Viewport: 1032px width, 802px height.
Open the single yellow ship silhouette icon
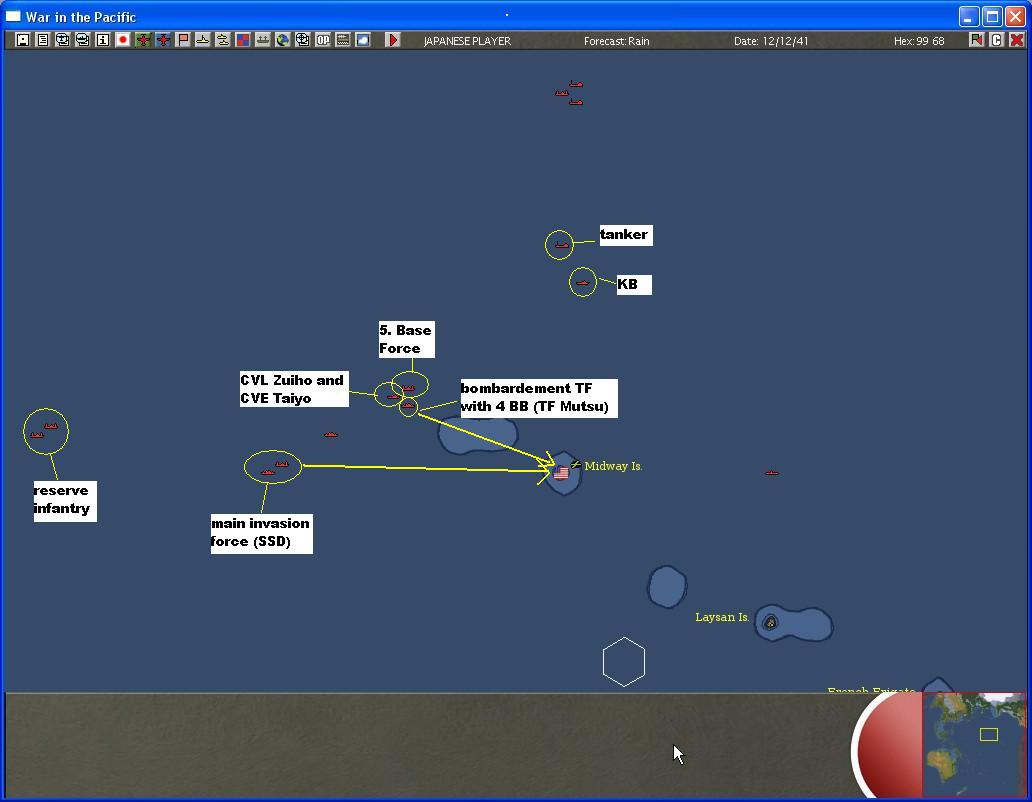click(x=203, y=40)
